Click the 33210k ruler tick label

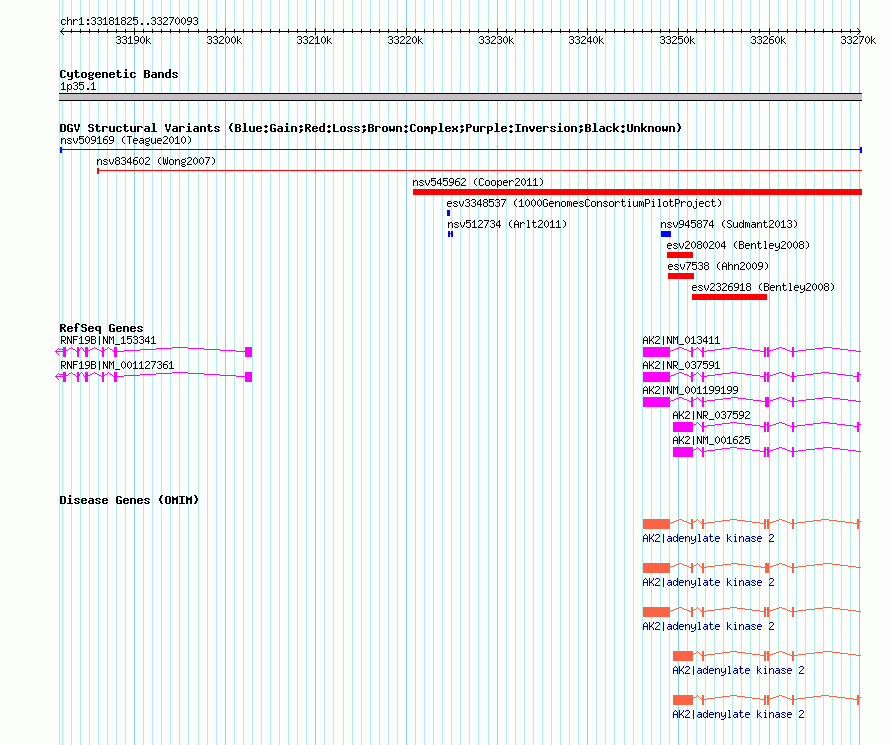click(x=314, y=40)
